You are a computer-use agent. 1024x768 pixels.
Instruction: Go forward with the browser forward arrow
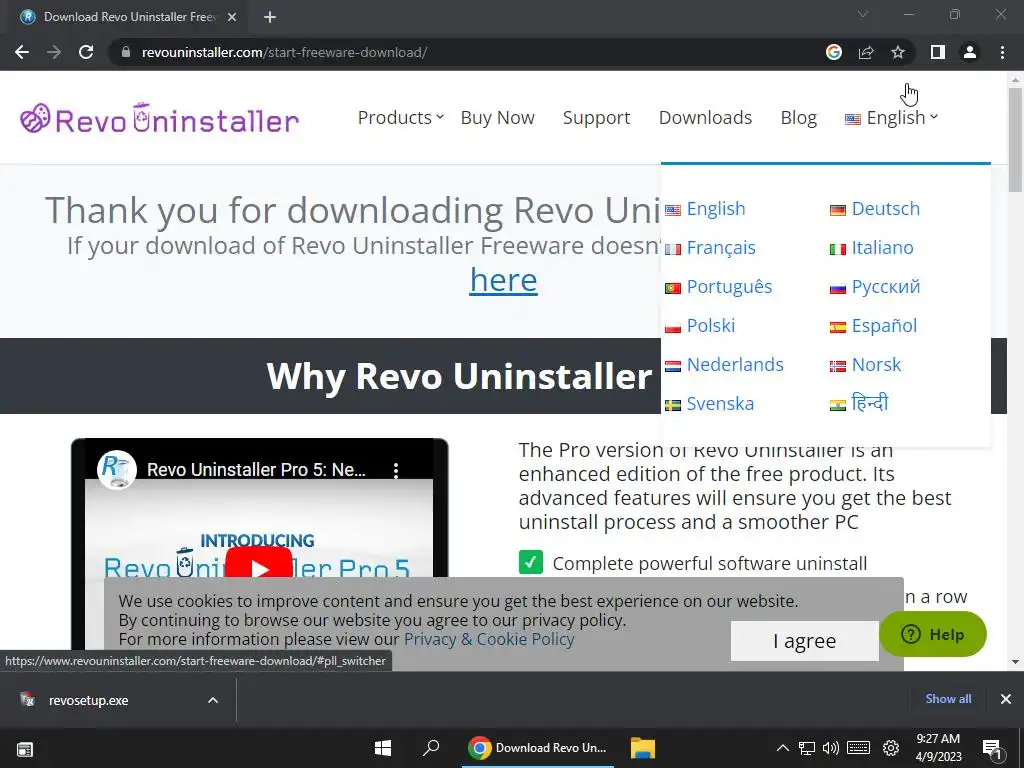[54, 52]
